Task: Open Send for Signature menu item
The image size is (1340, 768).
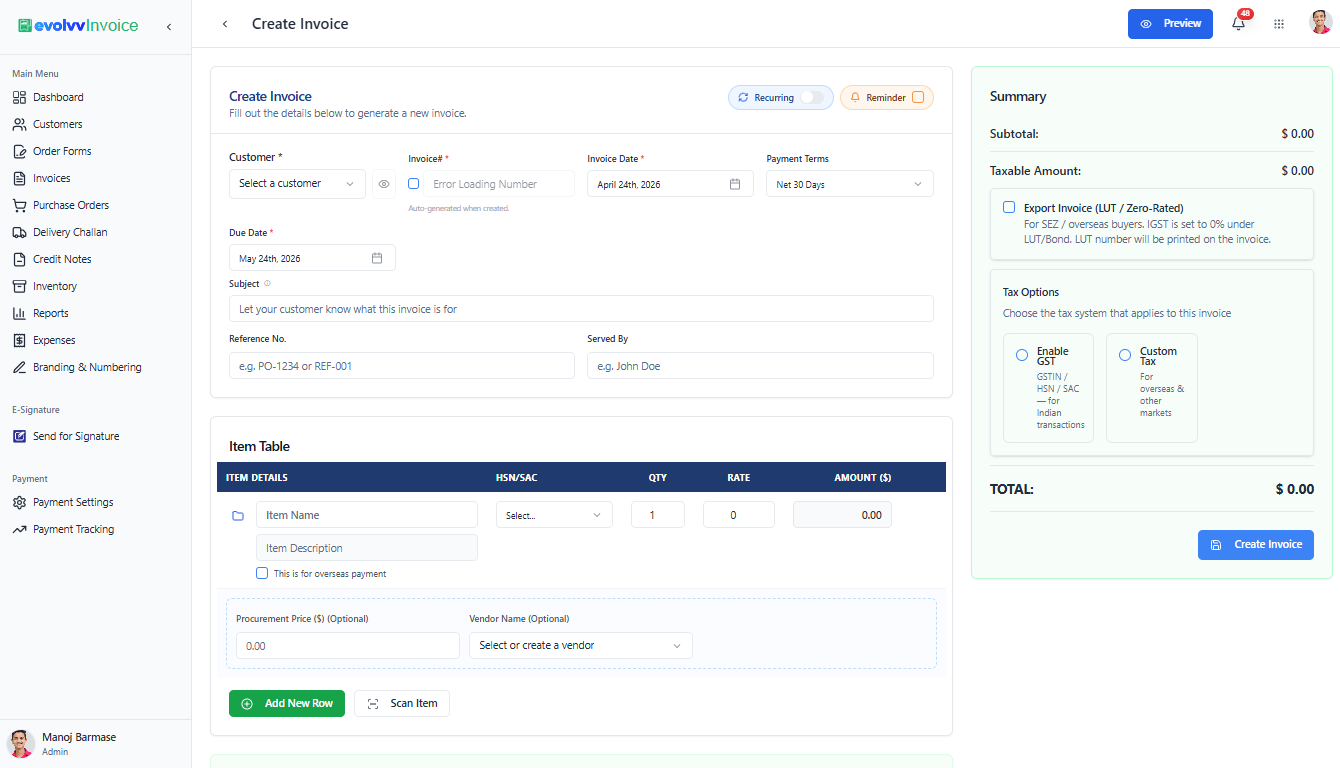Action: (76, 436)
